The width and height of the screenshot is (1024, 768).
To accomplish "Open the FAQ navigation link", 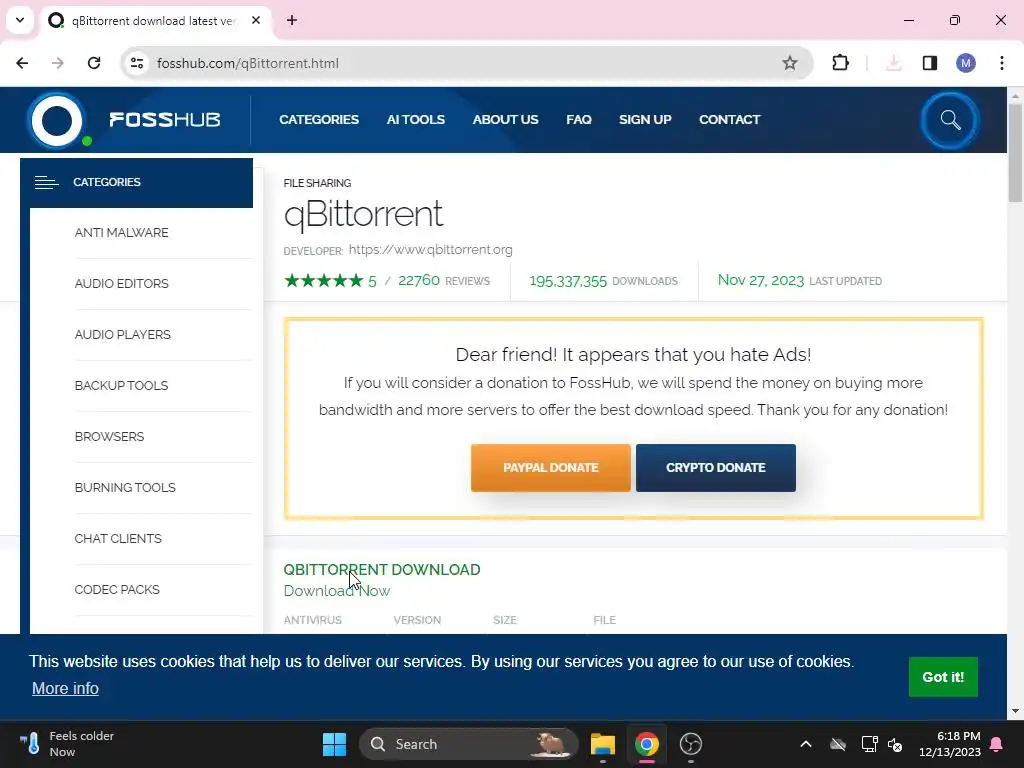I will click(579, 120).
